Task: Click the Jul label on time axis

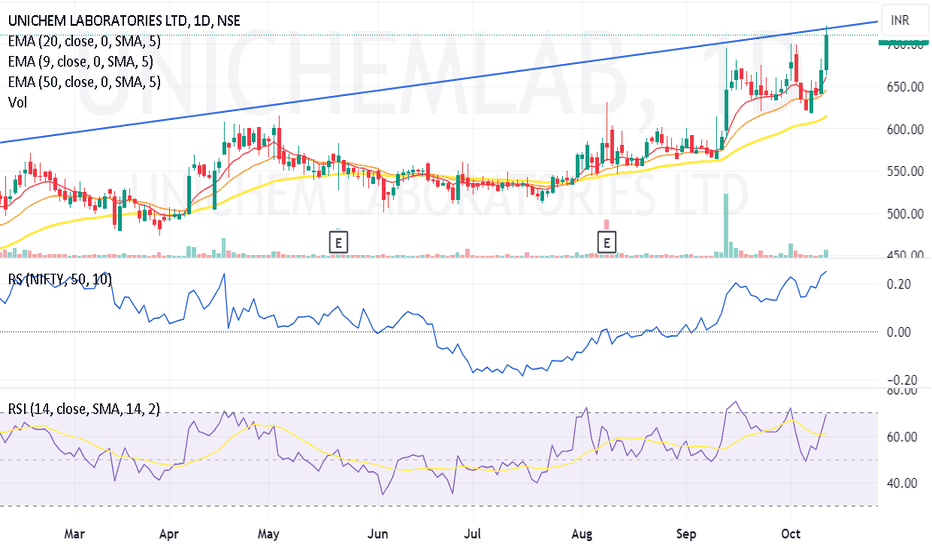Action: [472, 534]
